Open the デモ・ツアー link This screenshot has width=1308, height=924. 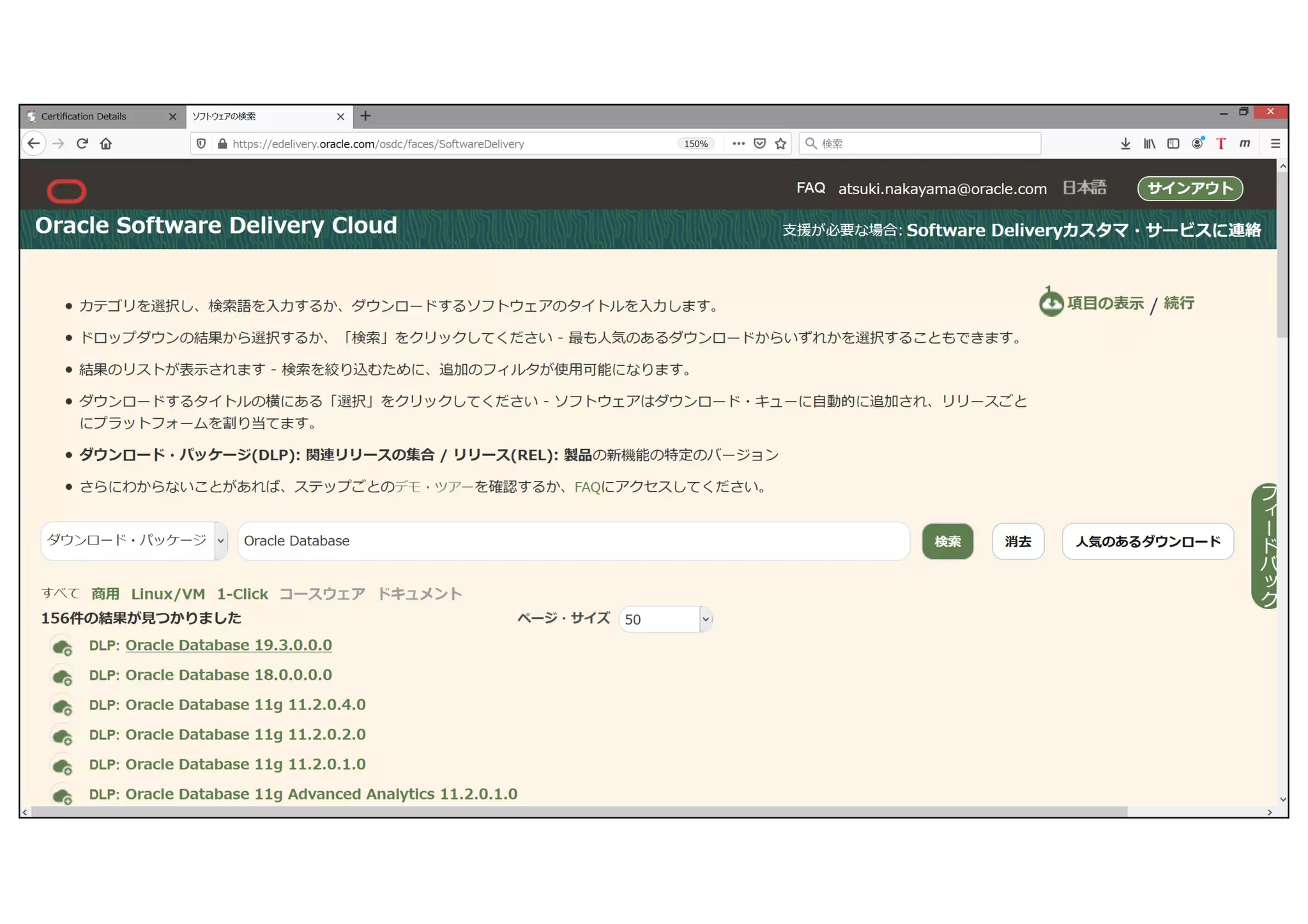434,487
